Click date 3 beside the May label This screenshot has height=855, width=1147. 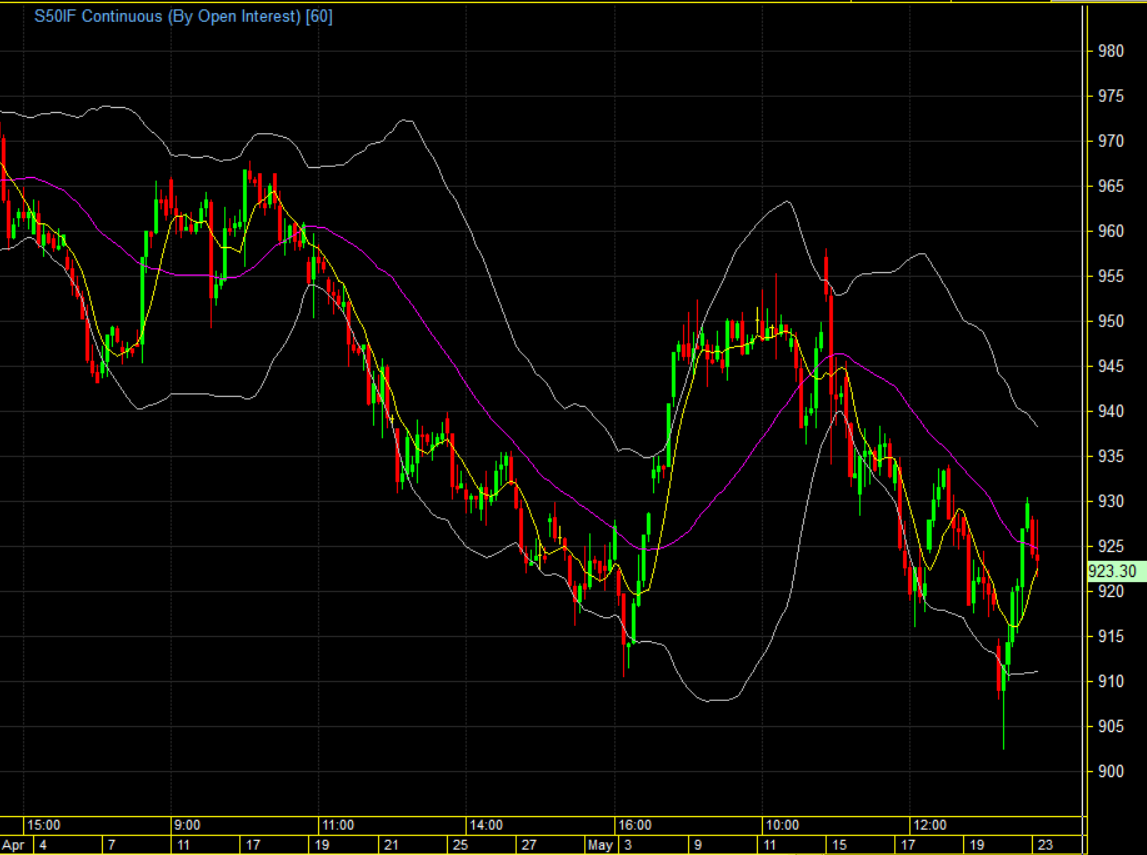[628, 845]
